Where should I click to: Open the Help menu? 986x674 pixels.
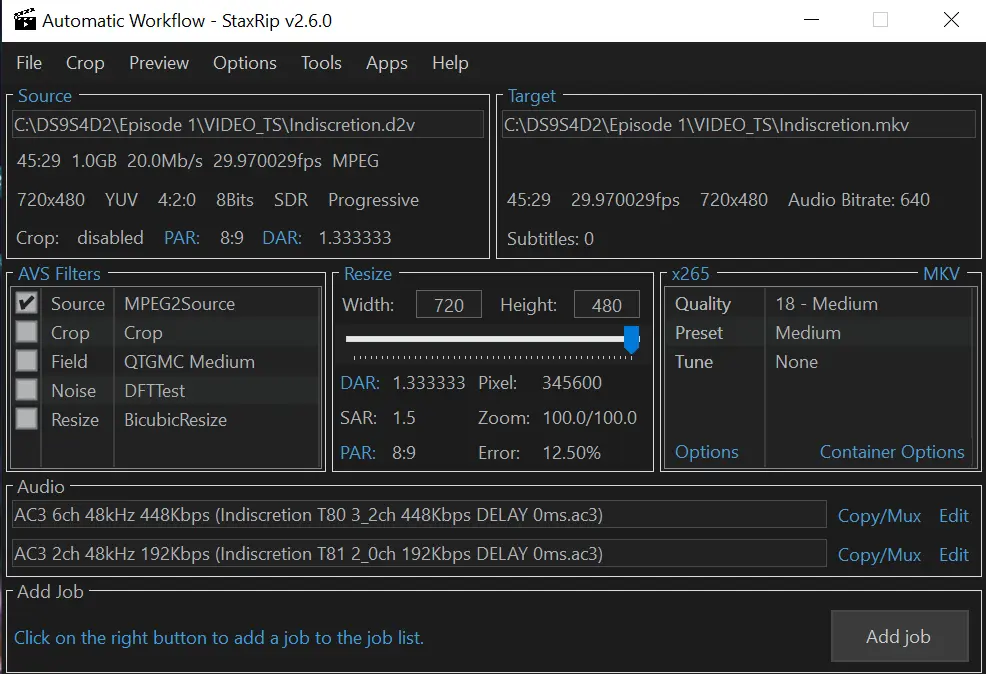coord(450,63)
